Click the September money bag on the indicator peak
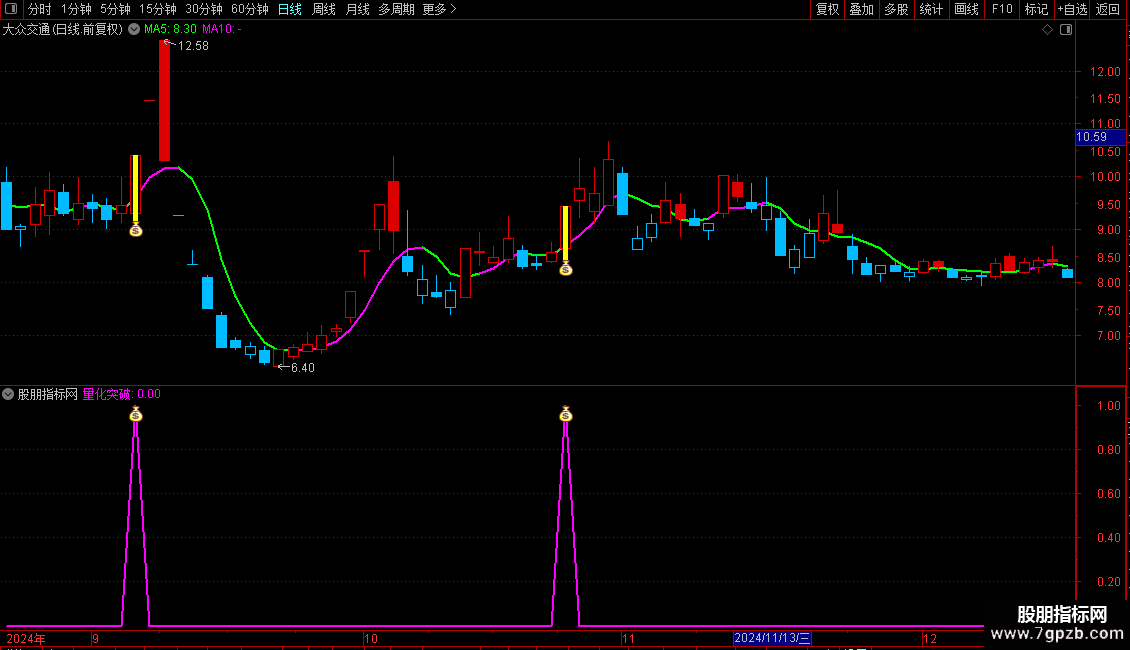 (135, 414)
